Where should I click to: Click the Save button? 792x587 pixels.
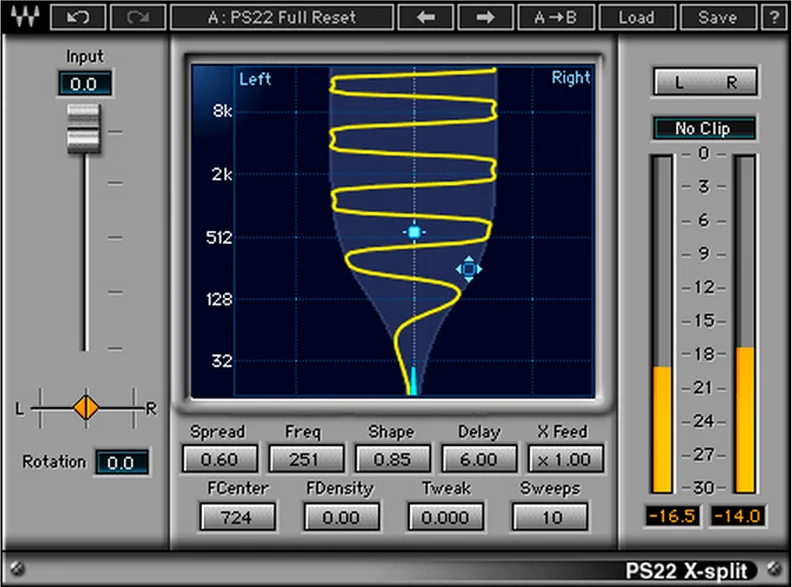coord(718,17)
